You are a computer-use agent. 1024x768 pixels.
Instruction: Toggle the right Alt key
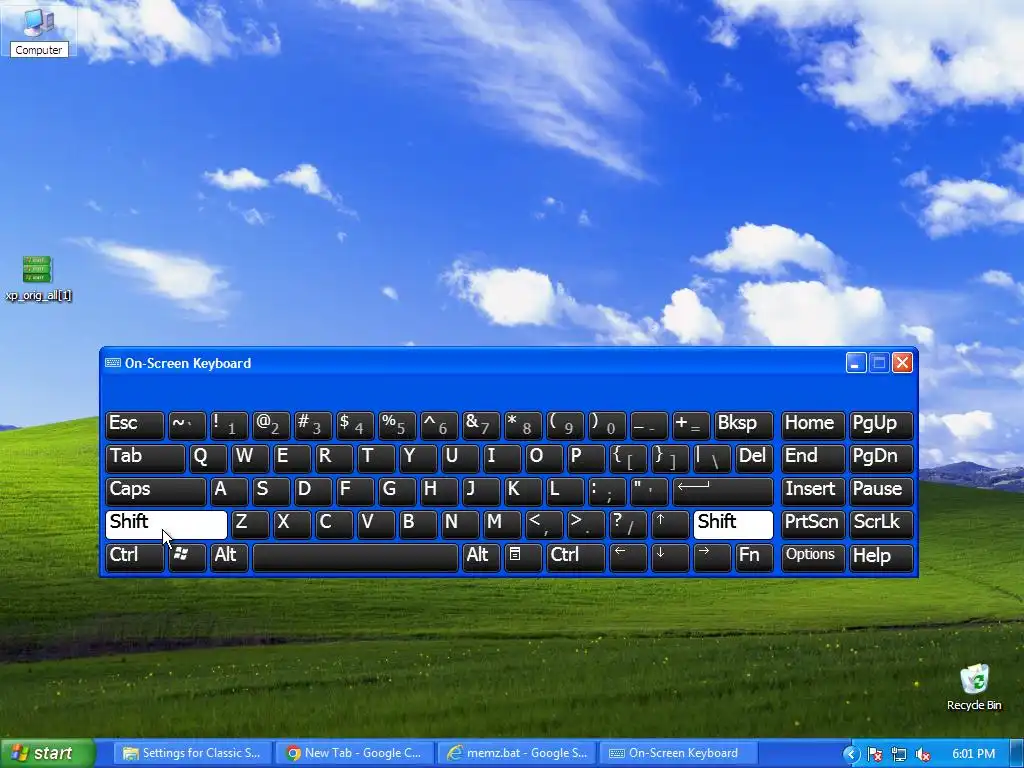[x=481, y=557]
